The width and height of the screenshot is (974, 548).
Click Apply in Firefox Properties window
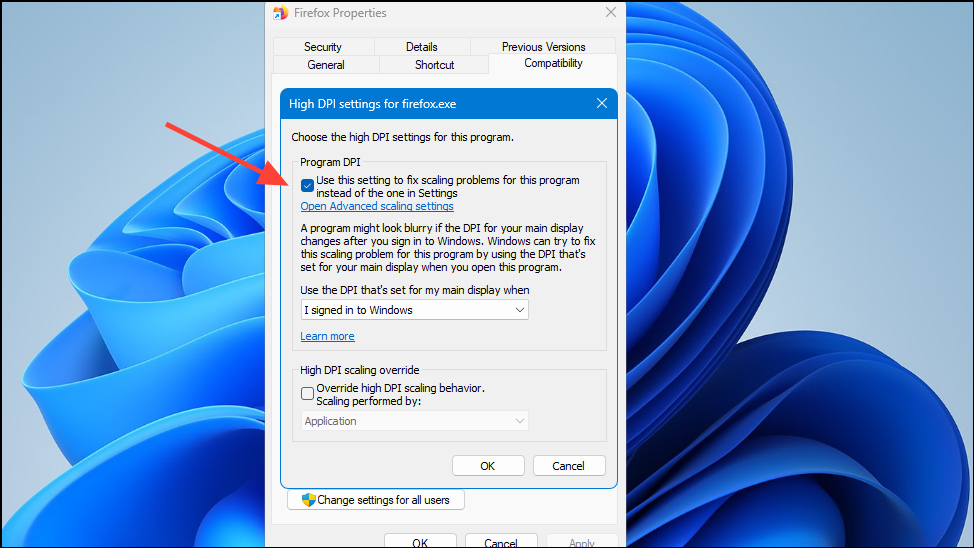click(582, 541)
